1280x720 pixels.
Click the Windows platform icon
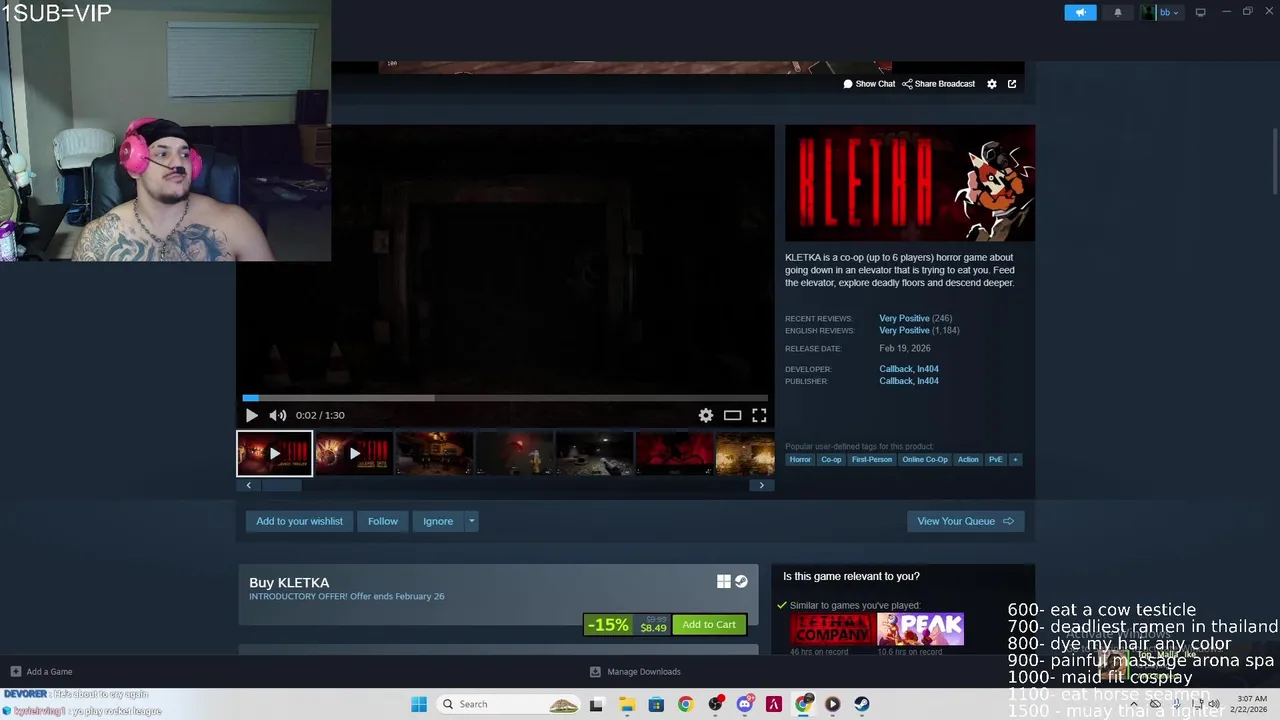[x=723, y=582]
